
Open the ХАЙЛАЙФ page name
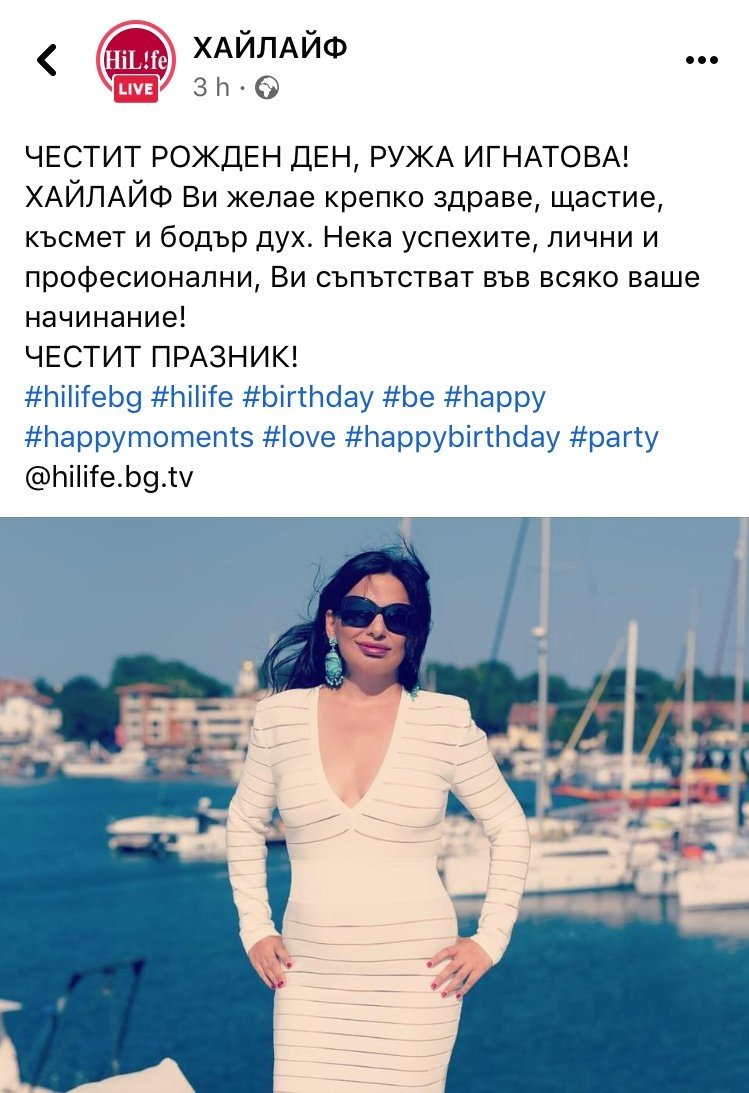click(x=270, y=47)
